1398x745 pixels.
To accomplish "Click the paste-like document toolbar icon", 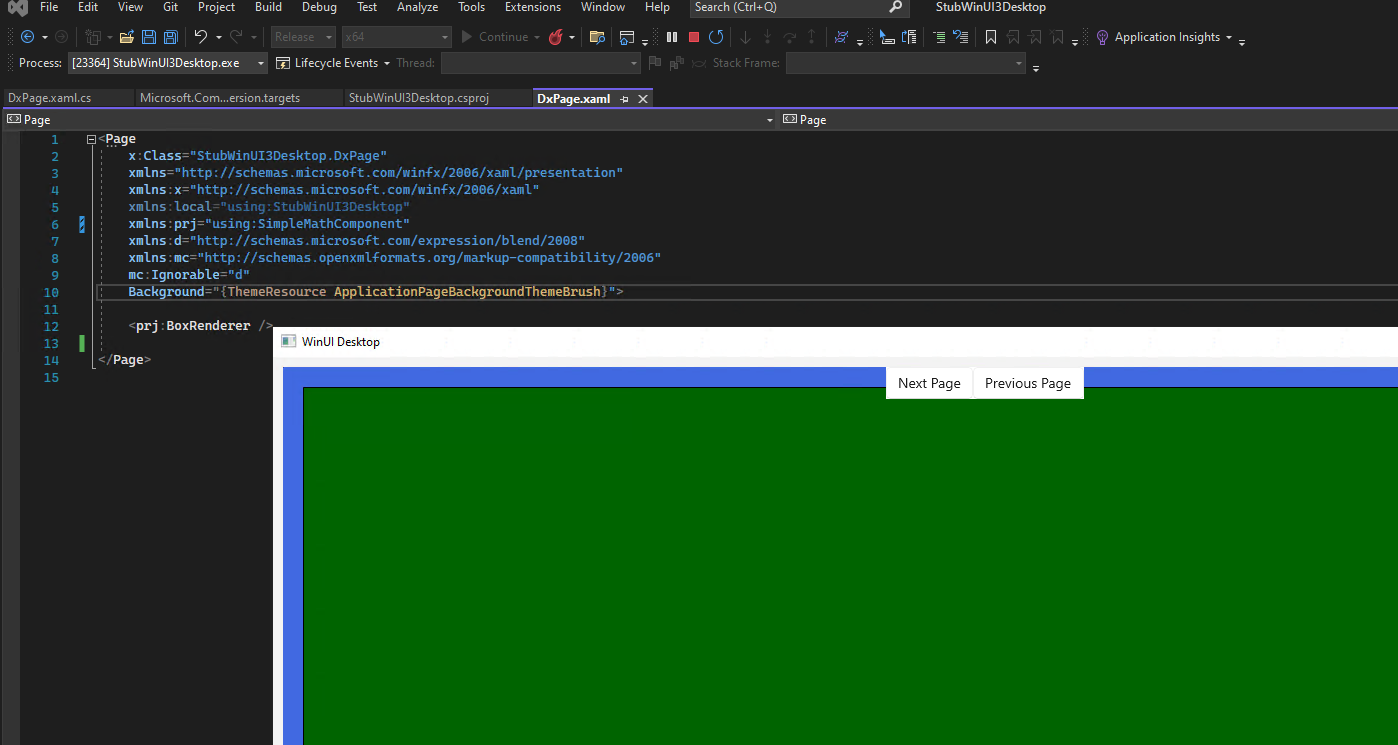I will click(x=909, y=37).
